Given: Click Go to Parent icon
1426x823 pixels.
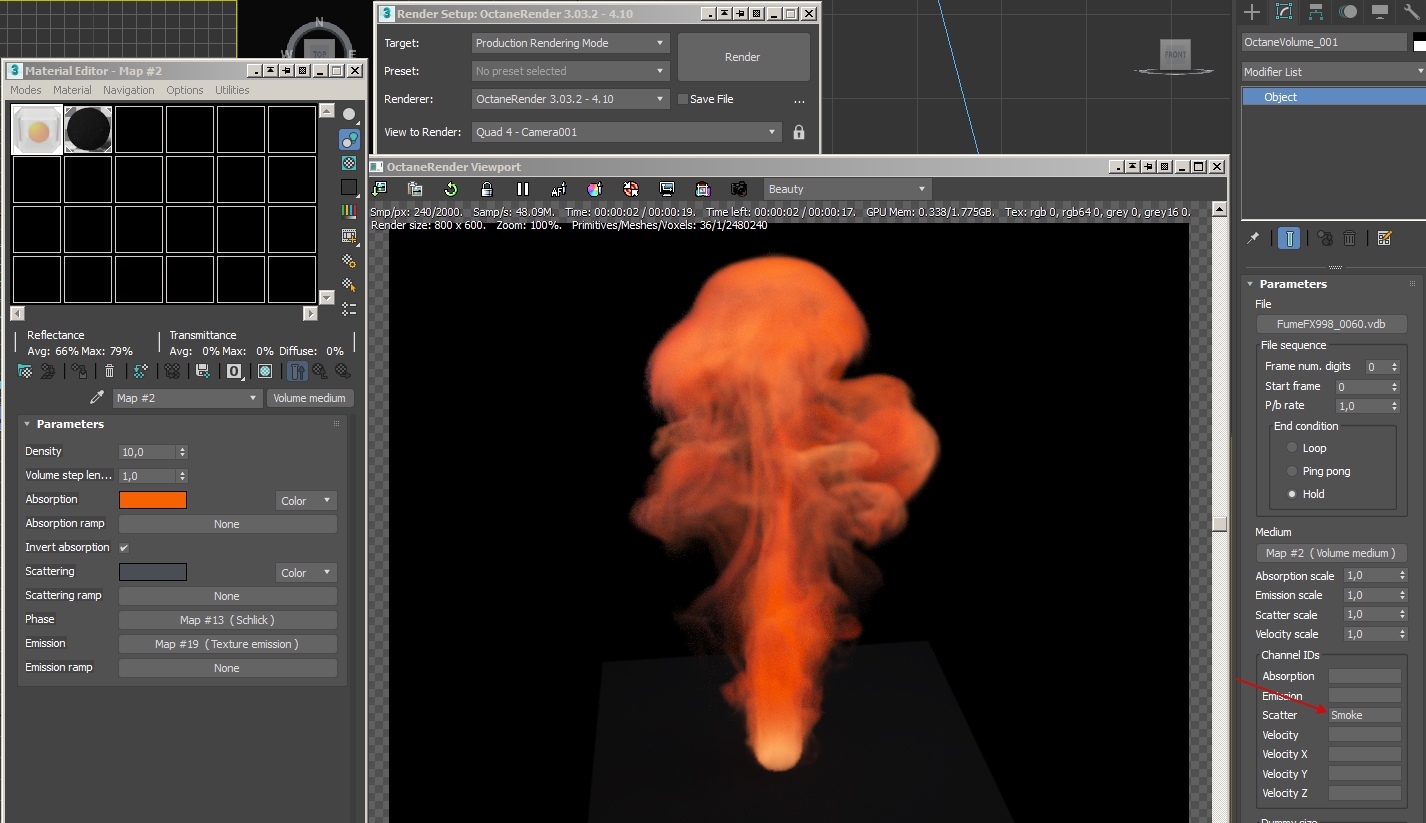Looking at the screenshot, I should click(320, 371).
